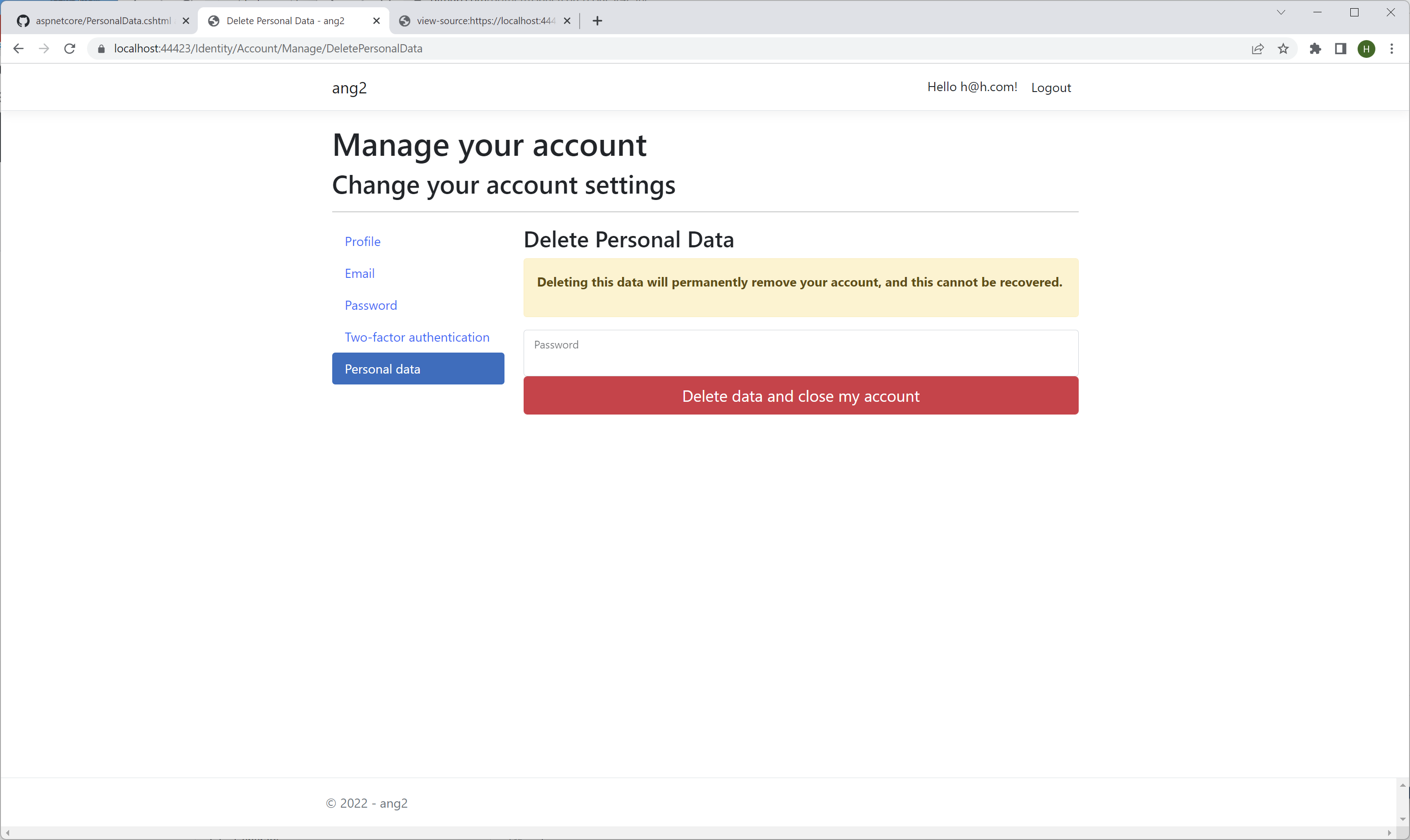The image size is (1410, 840).
Task: Open the side panel icon
Action: [x=1340, y=49]
